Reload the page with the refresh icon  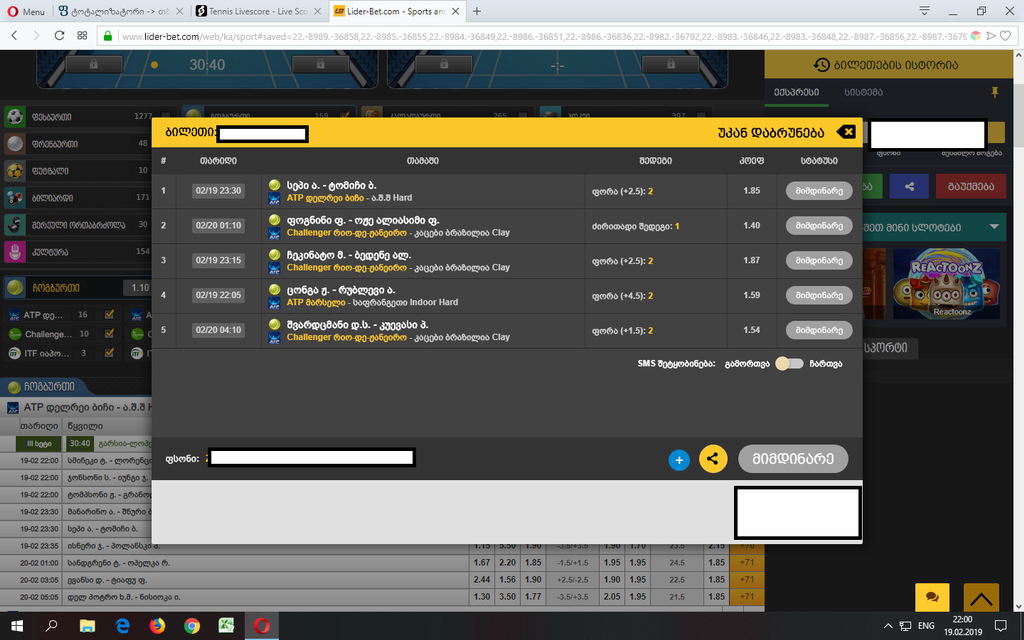pos(59,36)
